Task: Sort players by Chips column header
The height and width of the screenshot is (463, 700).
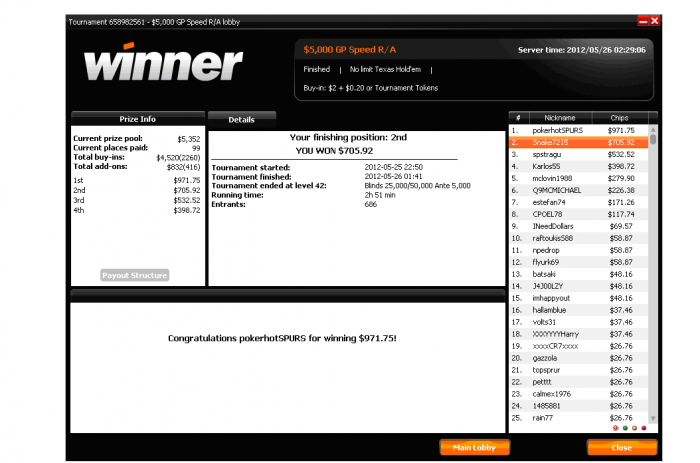Action: [620, 118]
